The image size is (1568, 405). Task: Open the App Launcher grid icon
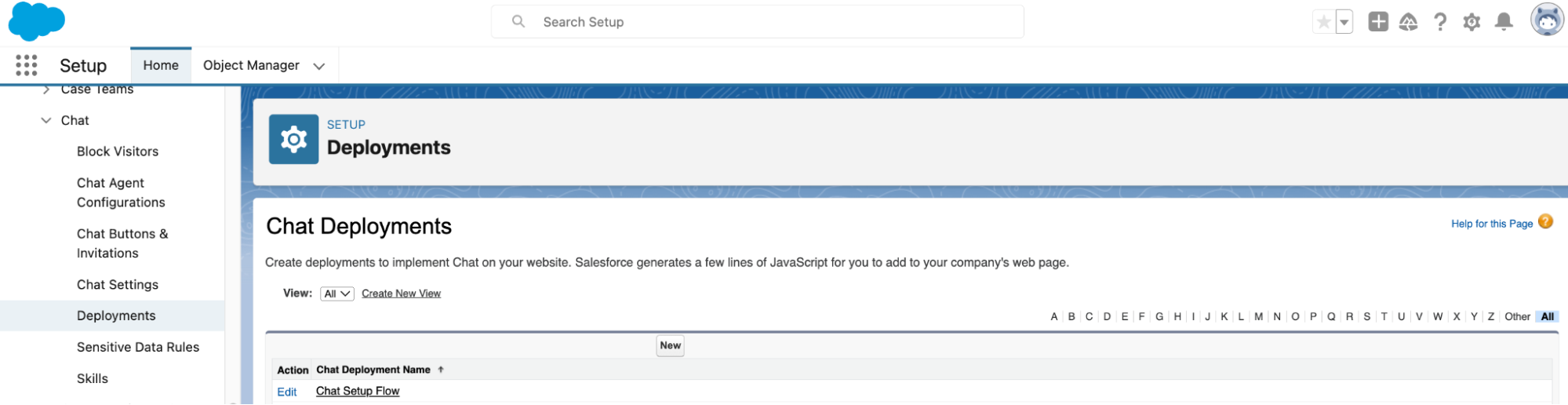click(x=26, y=65)
